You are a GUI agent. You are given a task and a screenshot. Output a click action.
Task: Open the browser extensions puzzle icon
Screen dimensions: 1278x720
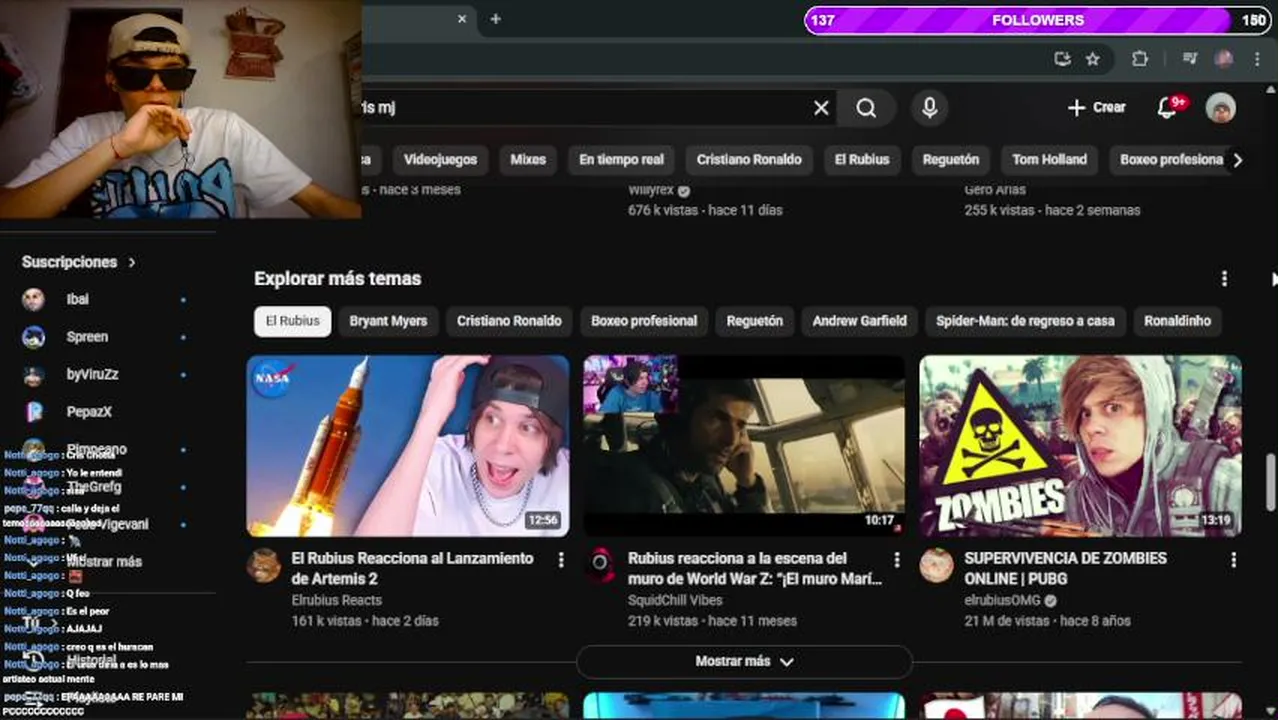coord(1140,59)
